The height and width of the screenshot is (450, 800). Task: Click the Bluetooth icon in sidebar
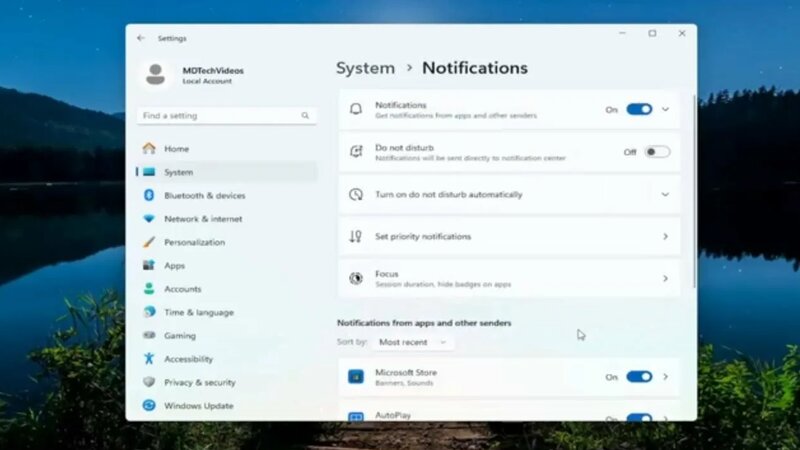coord(149,195)
